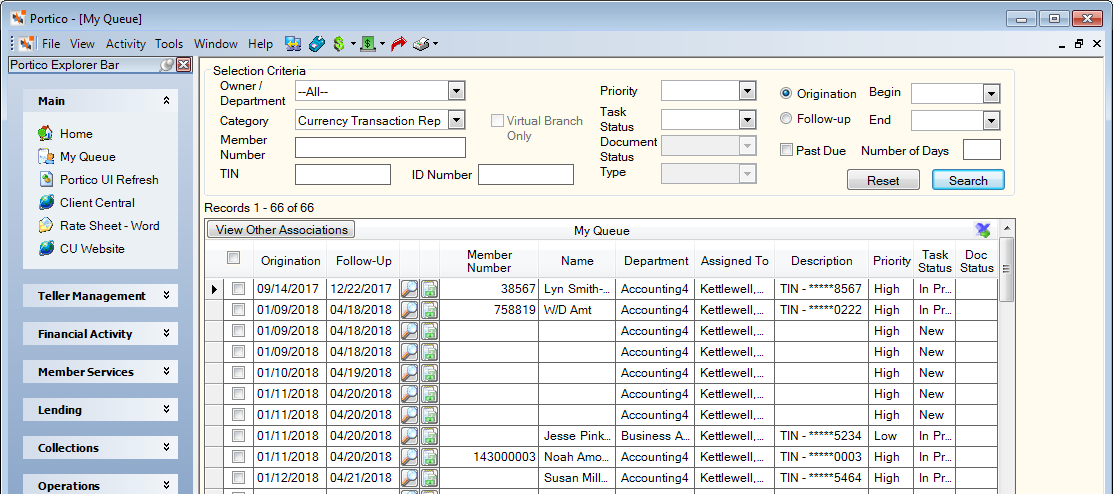Image resolution: width=1113 pixels, height=494 pixels.
Task: Select the Follow-up radio button
Action: [786, 119]
